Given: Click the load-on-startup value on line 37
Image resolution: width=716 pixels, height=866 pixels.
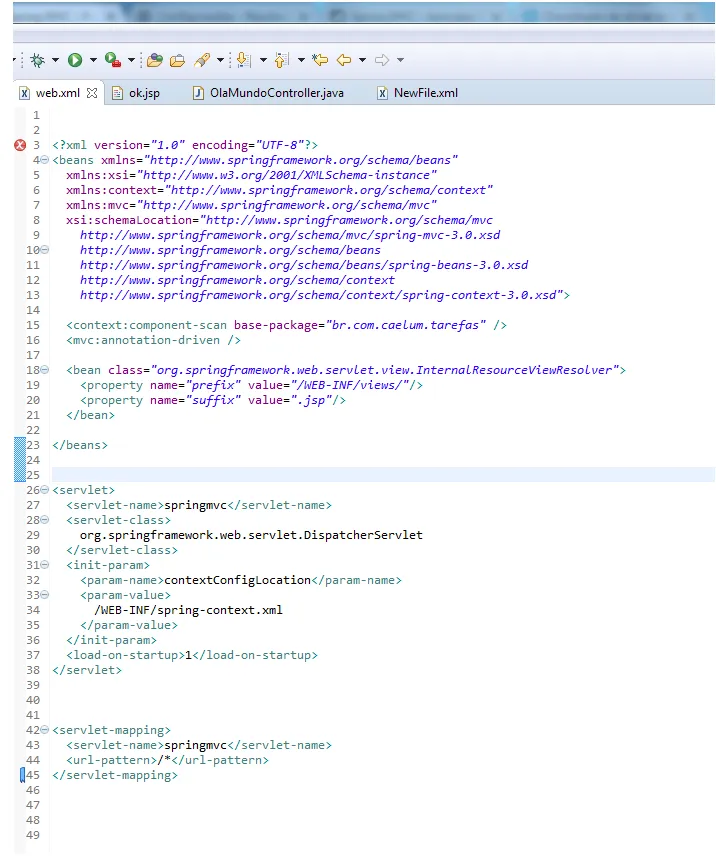Looking at the screenshot, I should coord(188,656).
